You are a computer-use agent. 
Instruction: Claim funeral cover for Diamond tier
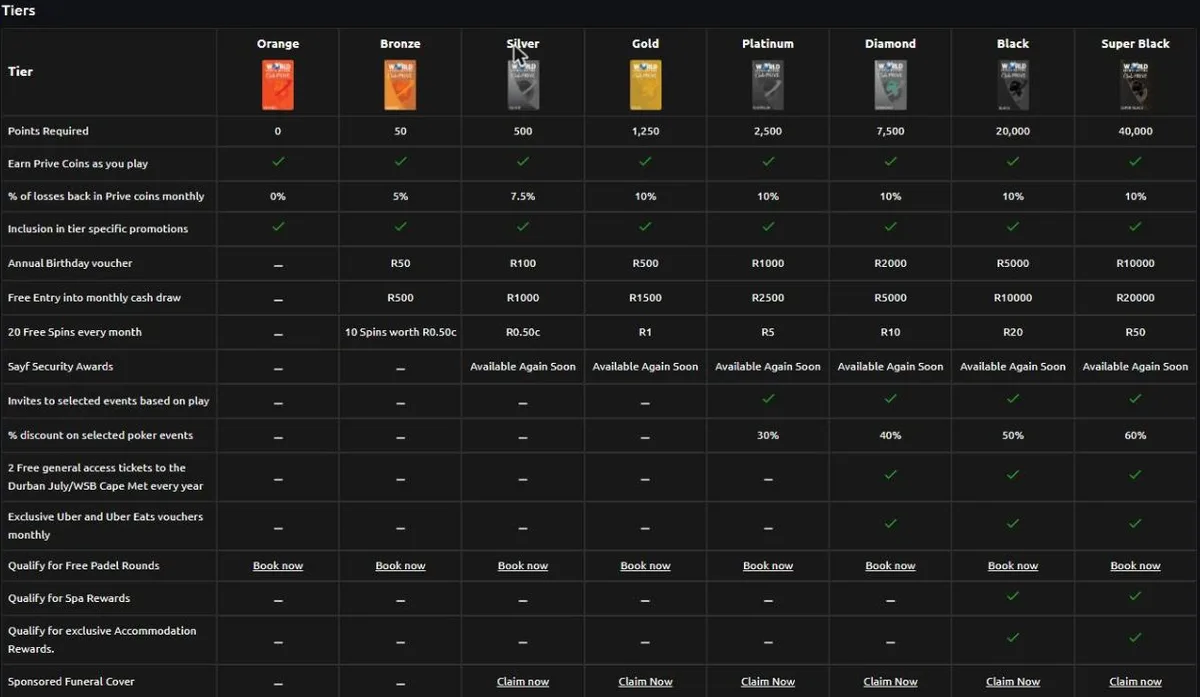(890, 682)
